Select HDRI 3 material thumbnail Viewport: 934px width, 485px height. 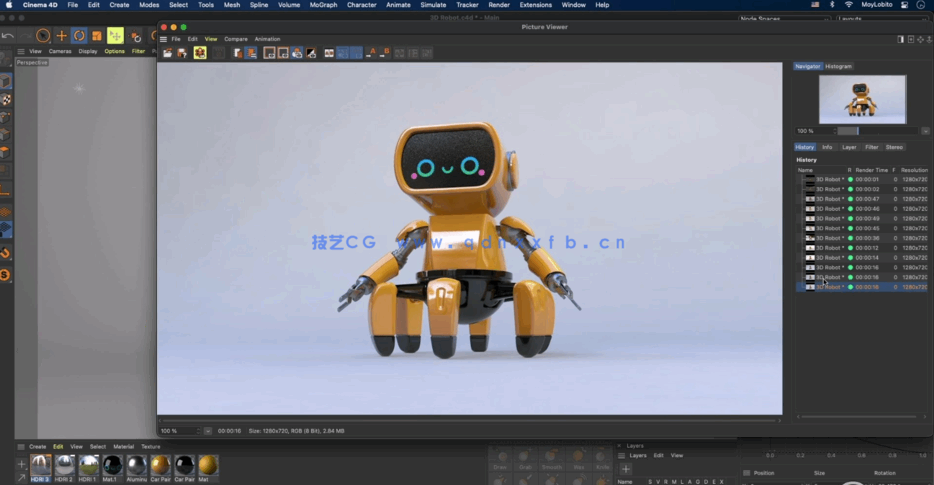pyautogui.click(x=41, y=468)
